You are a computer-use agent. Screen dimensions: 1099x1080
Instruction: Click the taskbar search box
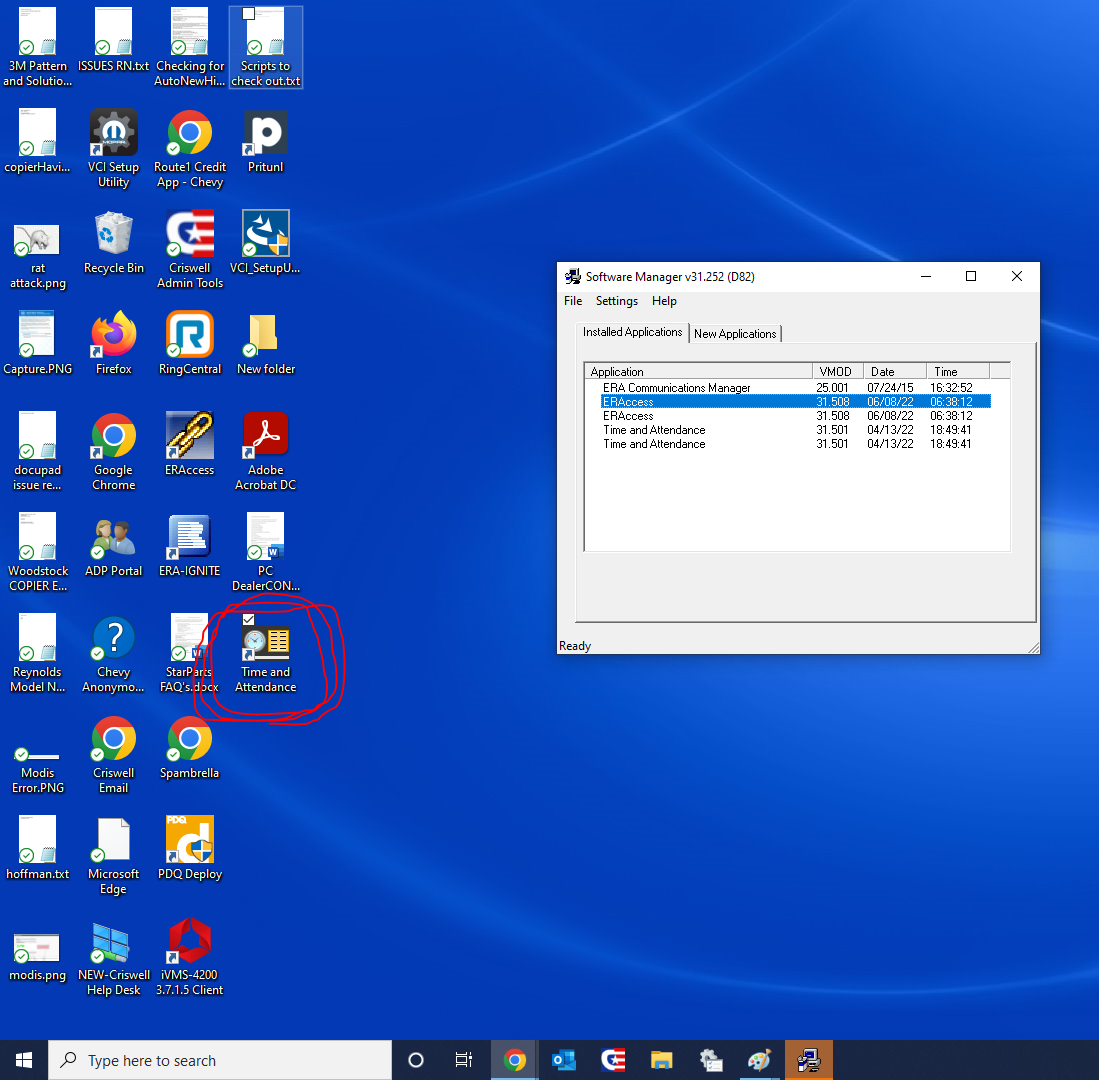point(219,1060)
